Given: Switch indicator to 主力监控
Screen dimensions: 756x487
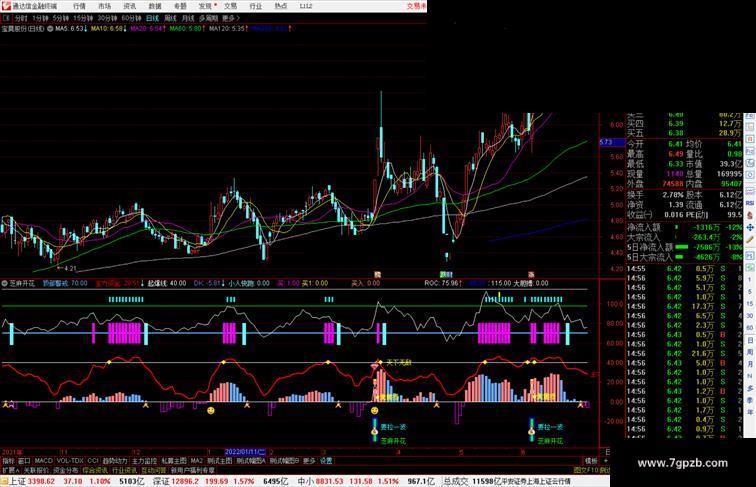Looking at the screenshot, I should [144, 461].
